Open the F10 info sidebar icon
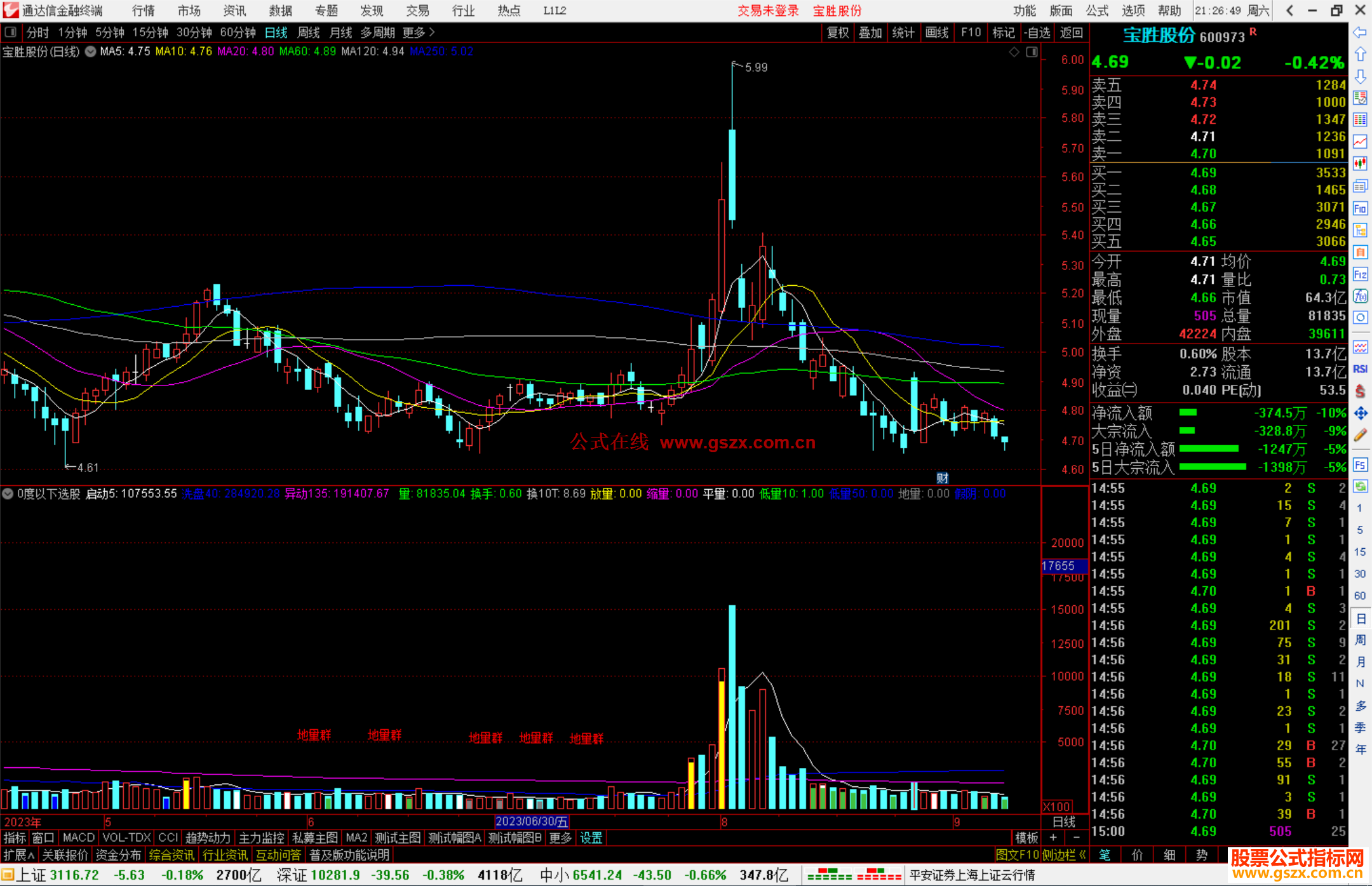This screenshot has height=886, width=1372. tap(1360, 208)
